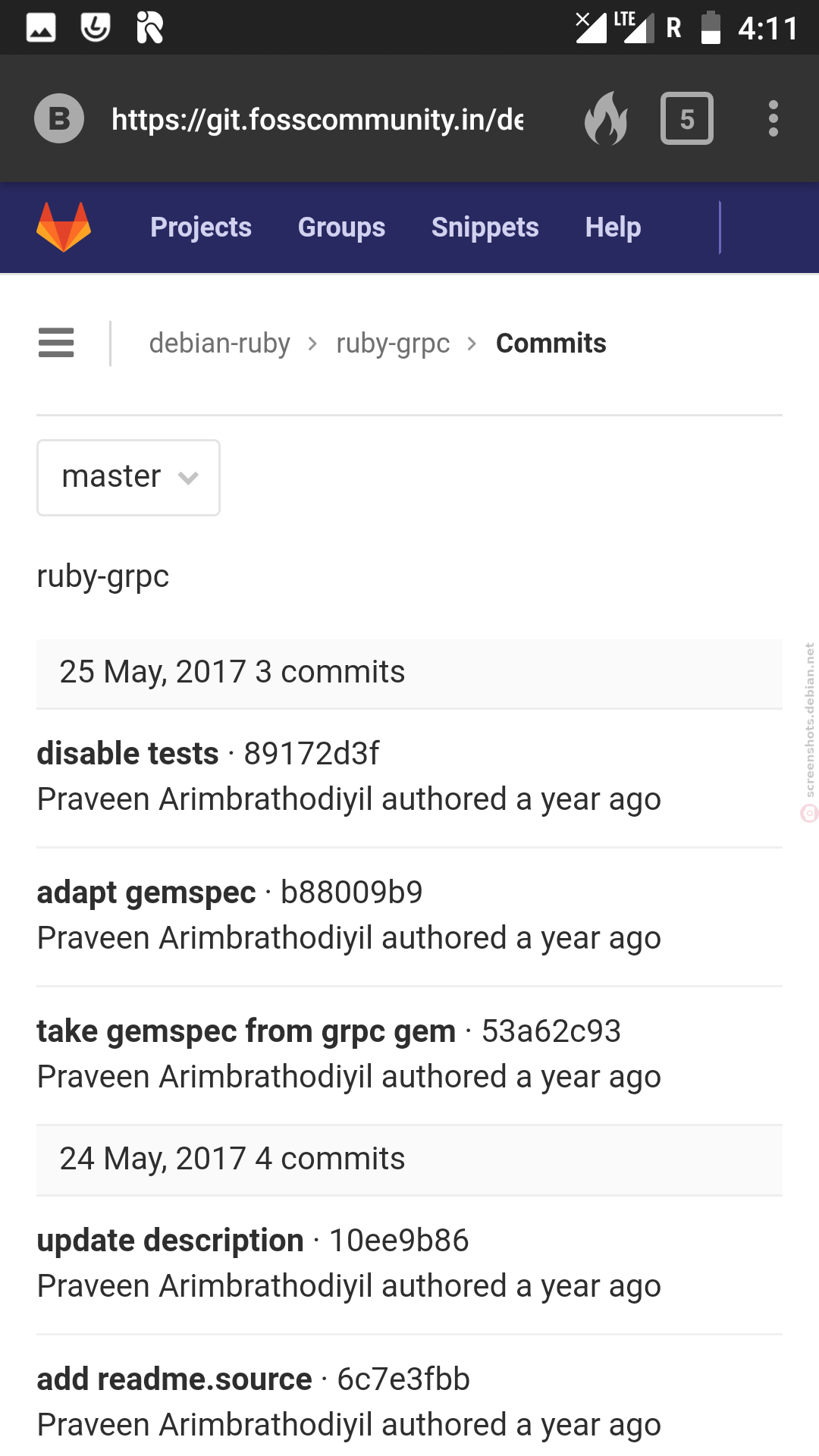Open the tab switcher showing 5 tabs
The height and width of the screenshot is (1456, 819).
(x=687, y=118)
